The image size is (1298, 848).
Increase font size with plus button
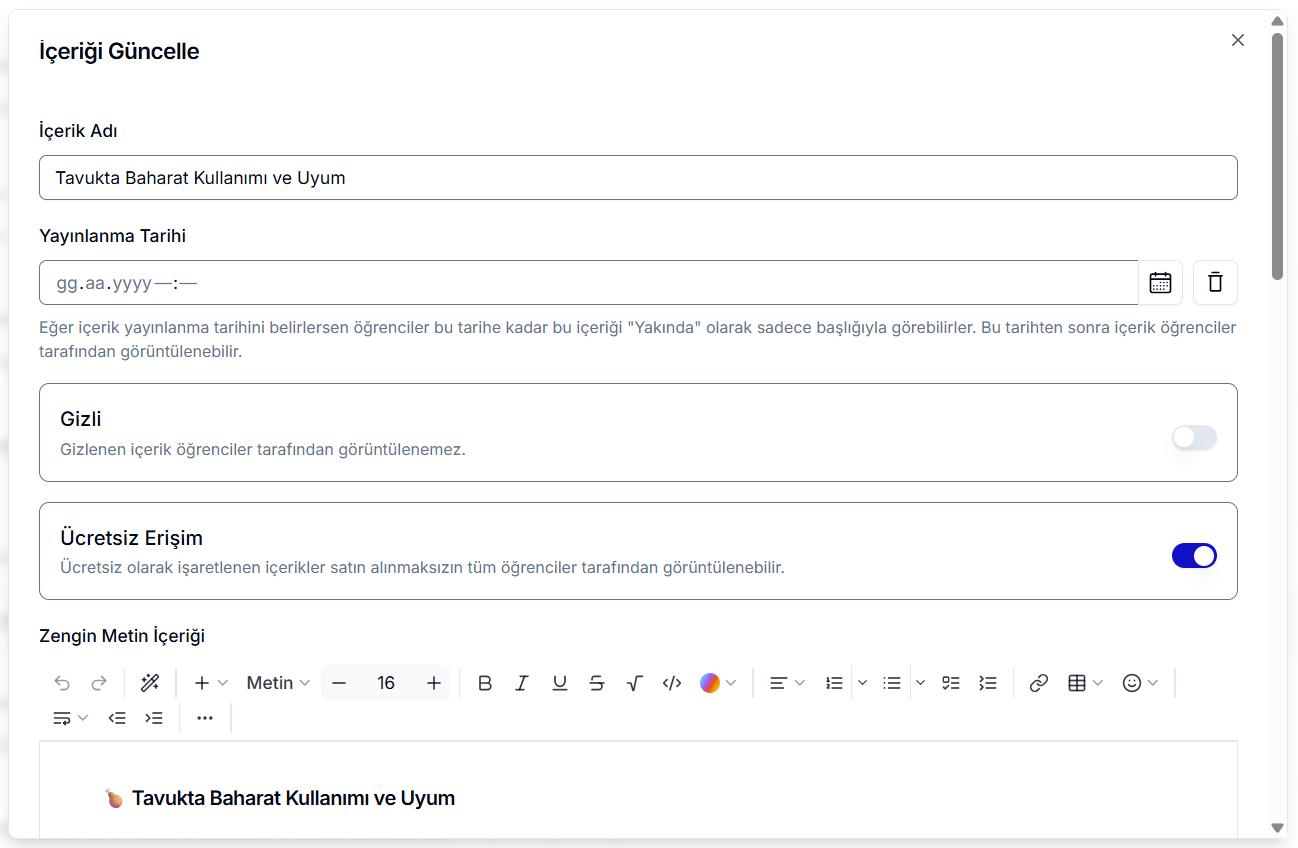point(434,683)
